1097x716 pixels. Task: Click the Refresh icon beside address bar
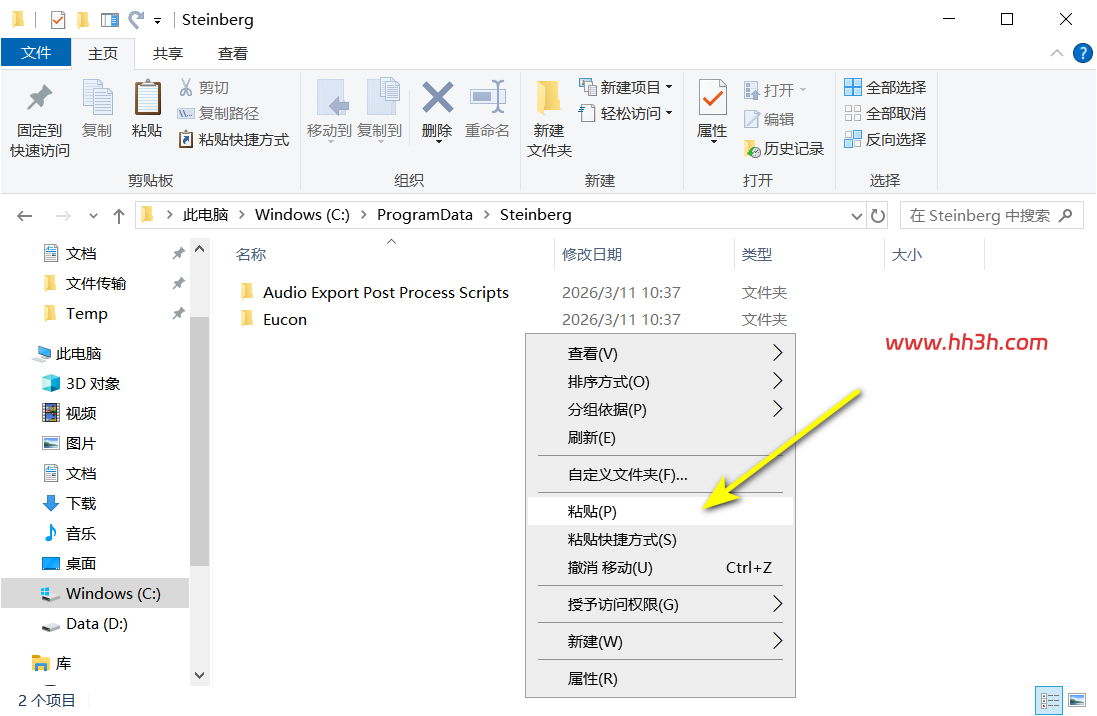coord(877,216)
